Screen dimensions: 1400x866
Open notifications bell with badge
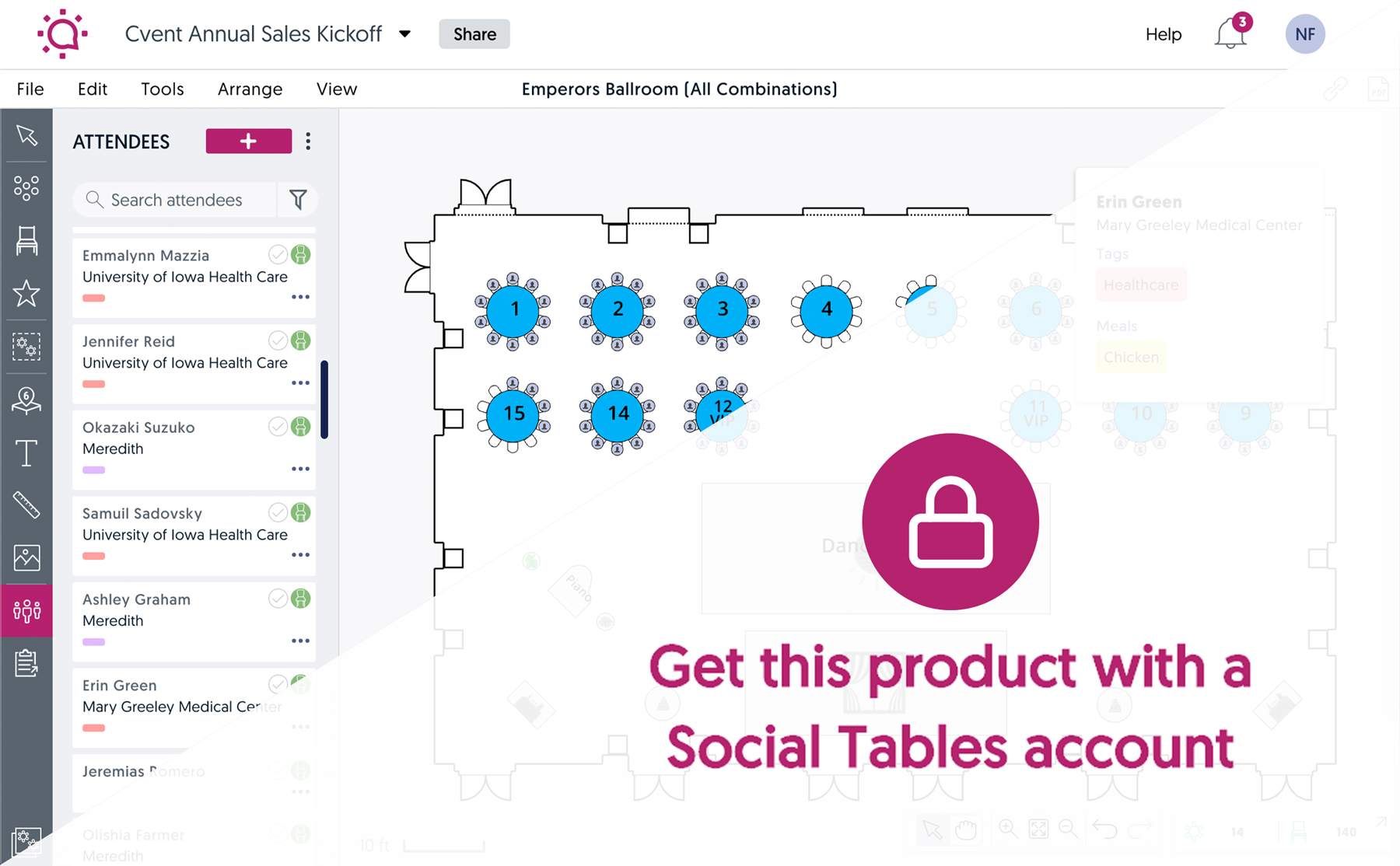tap(1231, 33)
